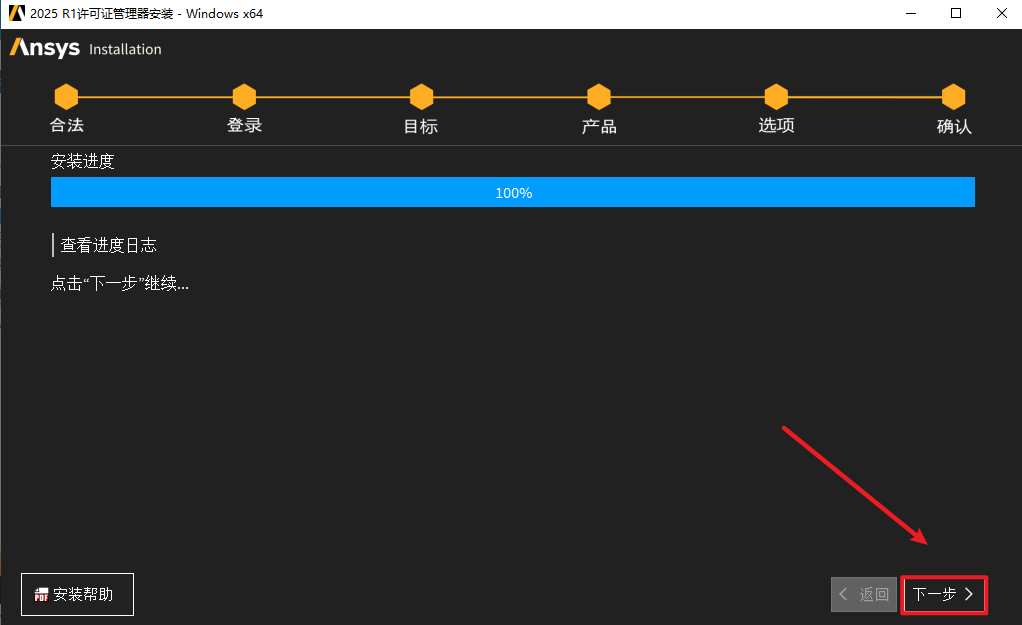Click the 选项 step label
Viewport: 1022px width, 625px height.
tap(776, 125)
